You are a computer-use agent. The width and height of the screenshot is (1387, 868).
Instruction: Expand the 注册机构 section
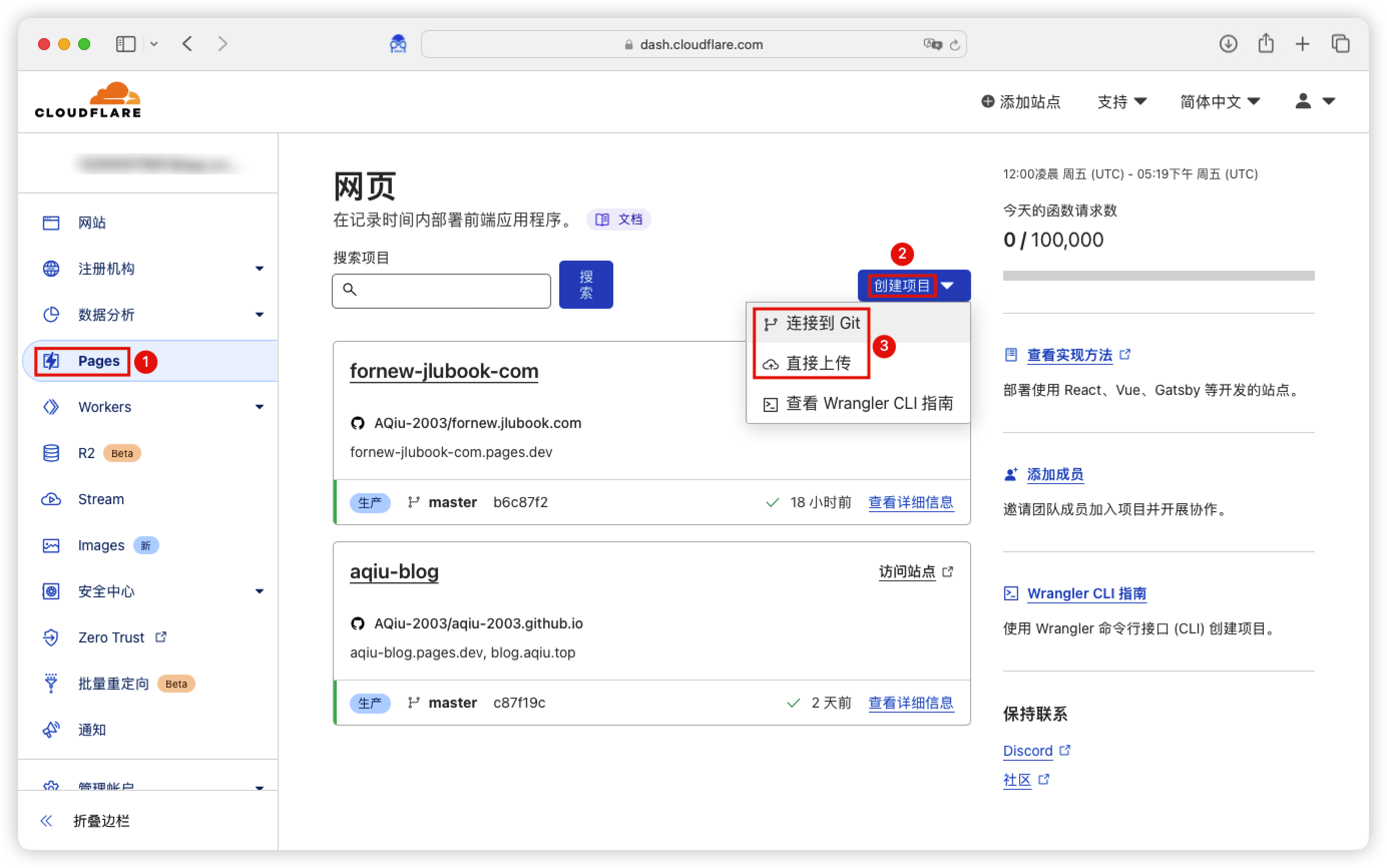tap(260, 269)
